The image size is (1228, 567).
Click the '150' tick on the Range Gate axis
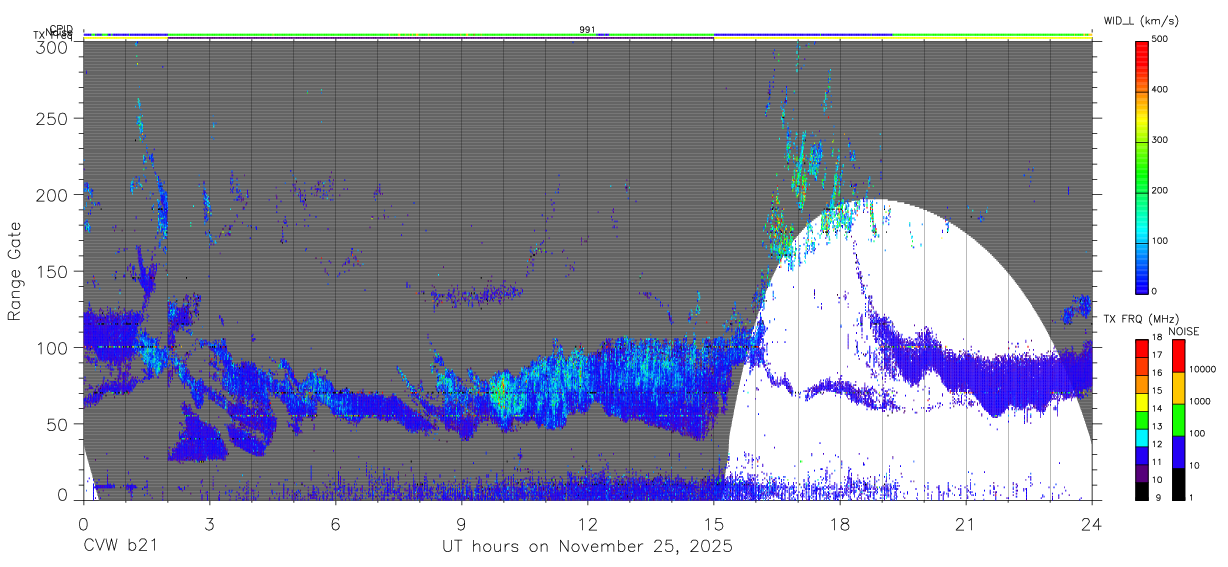54,271
